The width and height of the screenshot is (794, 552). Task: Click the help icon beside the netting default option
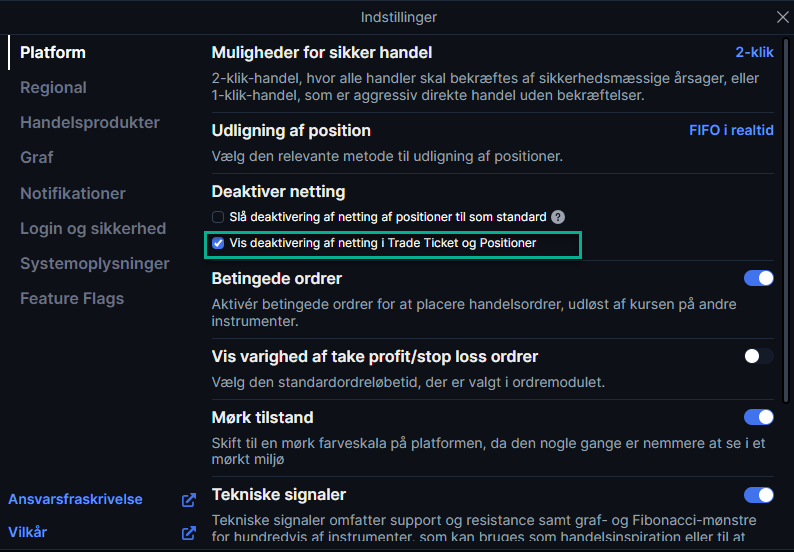(x=558, y=217)
